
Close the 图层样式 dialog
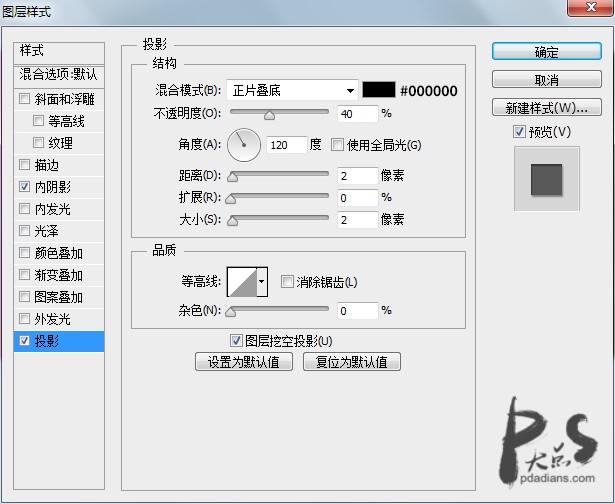point(591,8)
